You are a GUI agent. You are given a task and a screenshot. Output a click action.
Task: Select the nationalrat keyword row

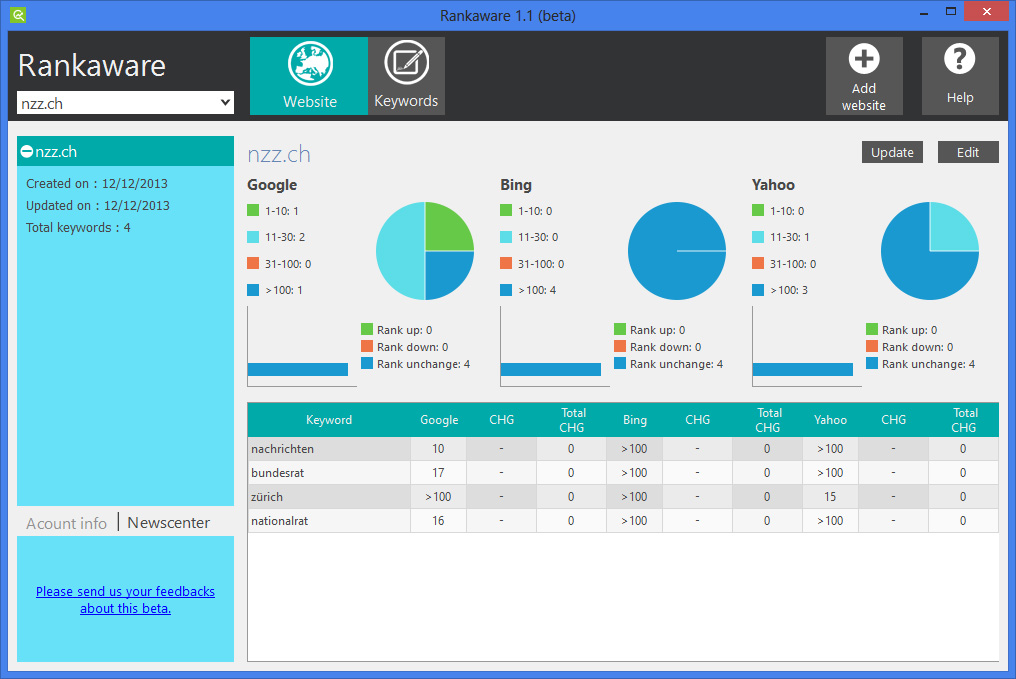pos(623,520)
